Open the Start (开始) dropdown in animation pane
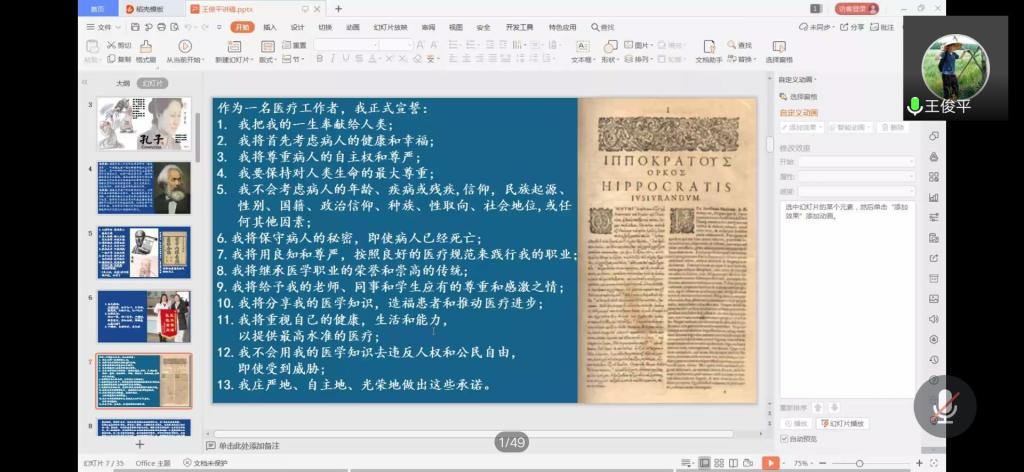Screen dimensions: 1024x472 (x=857, y=161)
